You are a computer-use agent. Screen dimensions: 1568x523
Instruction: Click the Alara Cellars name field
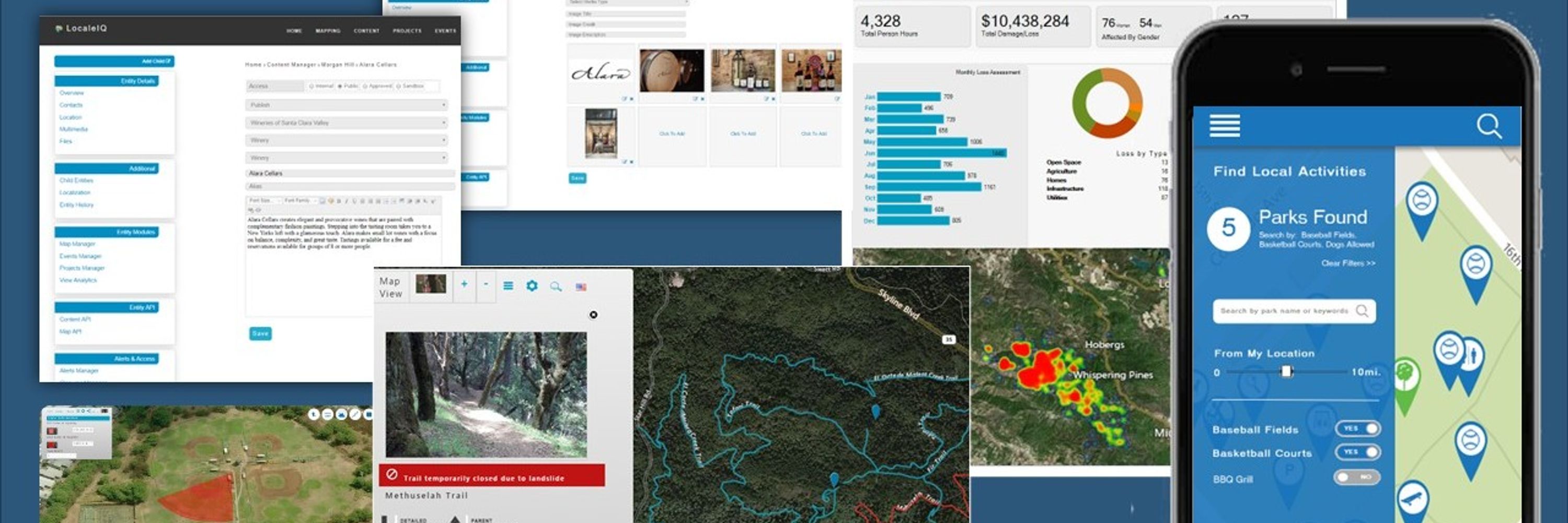[x=351, y=174]
